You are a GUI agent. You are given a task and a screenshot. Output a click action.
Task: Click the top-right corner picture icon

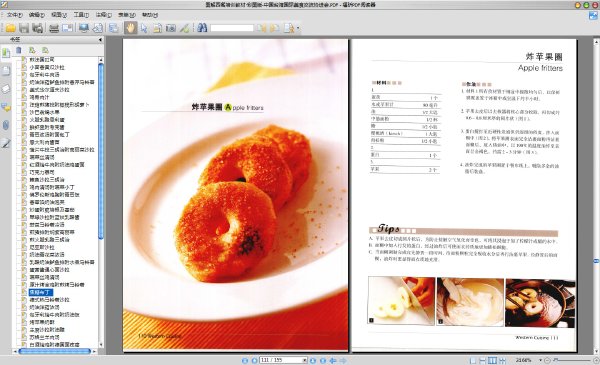593,16
